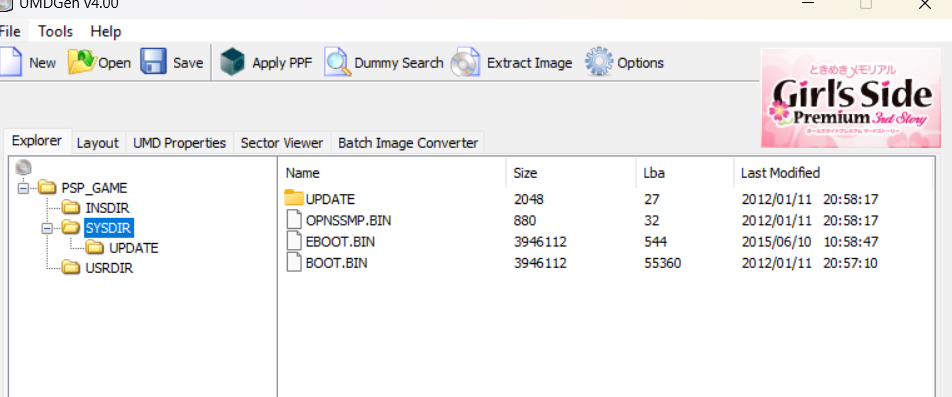This screenshot has width=952, height=397.
Task: Open an image with the Open folder icon
Action: [81, 62]
